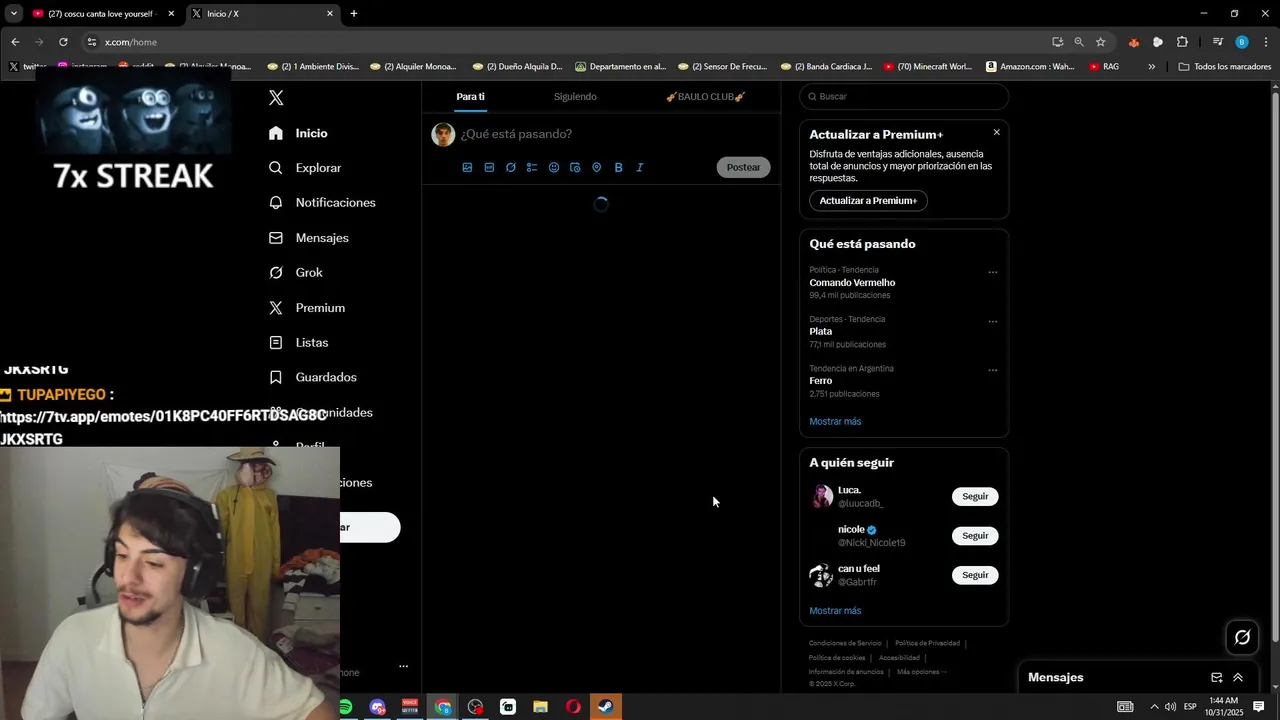Add image media to post

[x=467, y=168]
